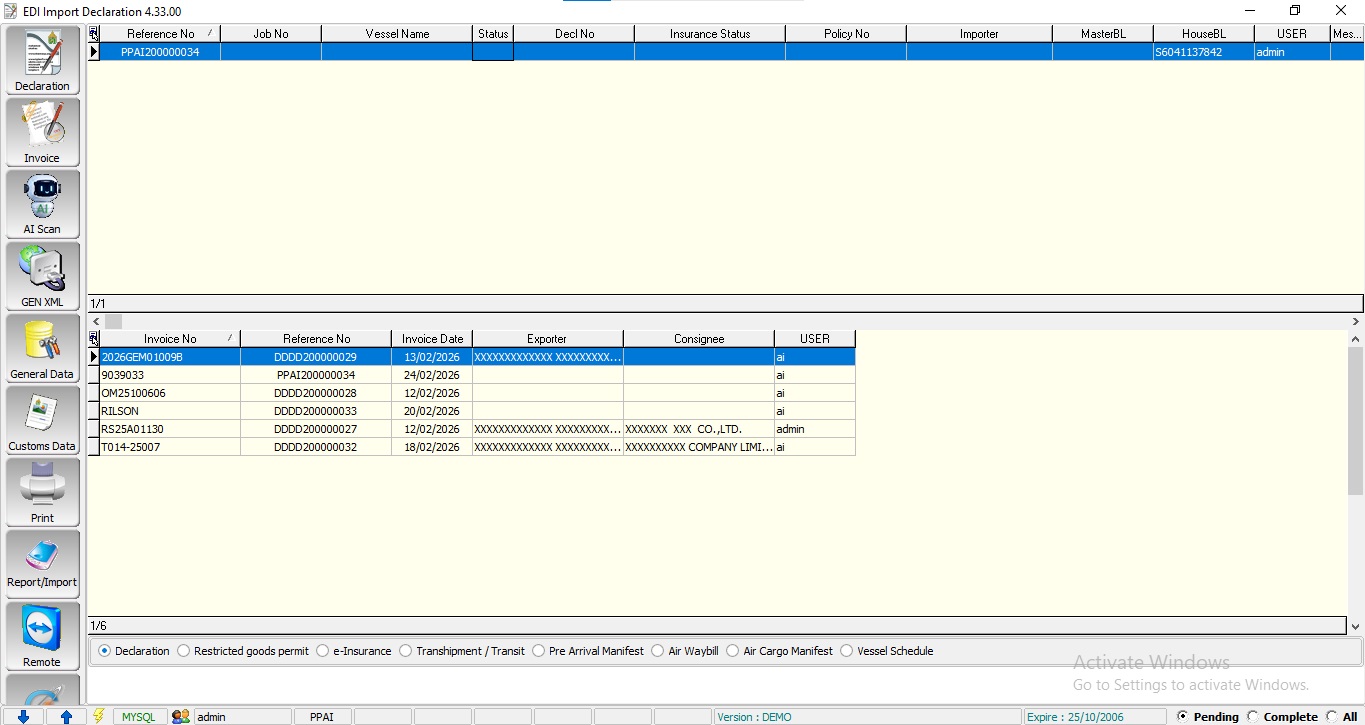1365x725 pixels.
Task: Select the Restricted goods permit radio button
Action: [183, 651]
